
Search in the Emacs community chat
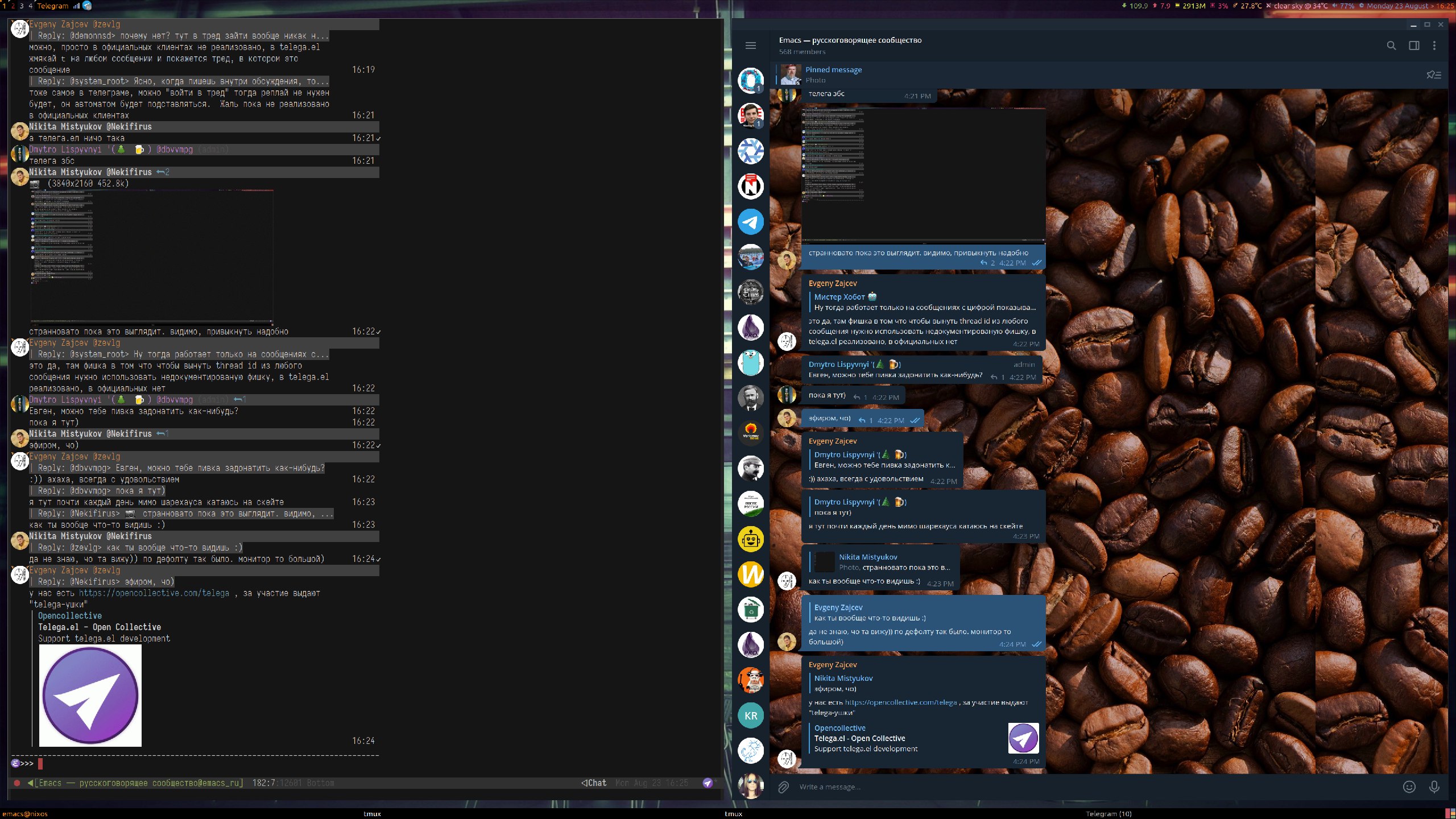[x=1391, y=45]
